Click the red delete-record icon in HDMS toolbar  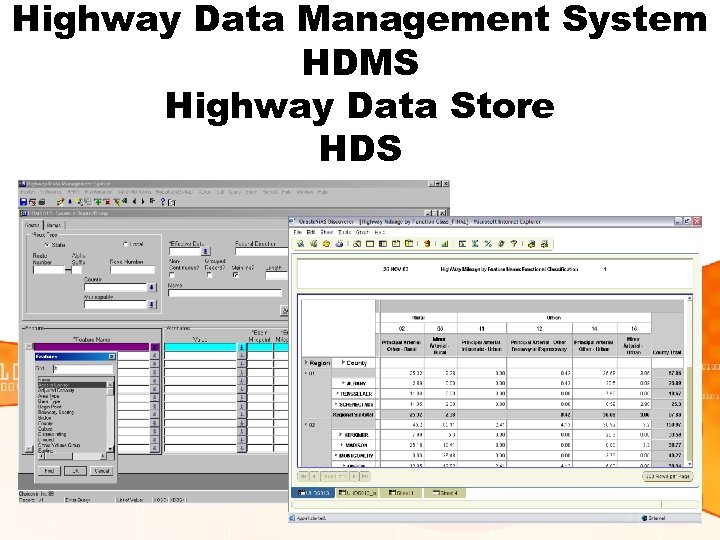click(x=107, y=202)
